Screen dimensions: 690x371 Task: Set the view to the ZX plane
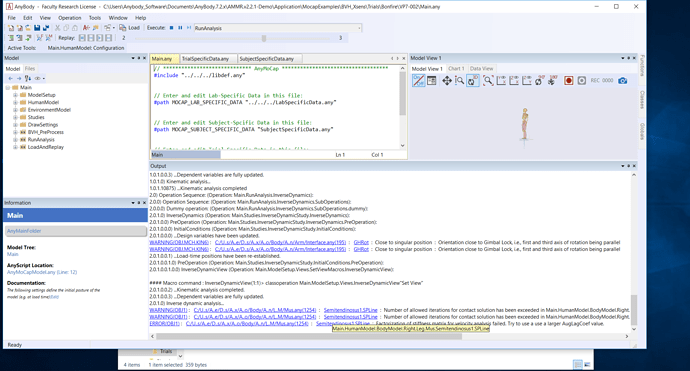514,81
